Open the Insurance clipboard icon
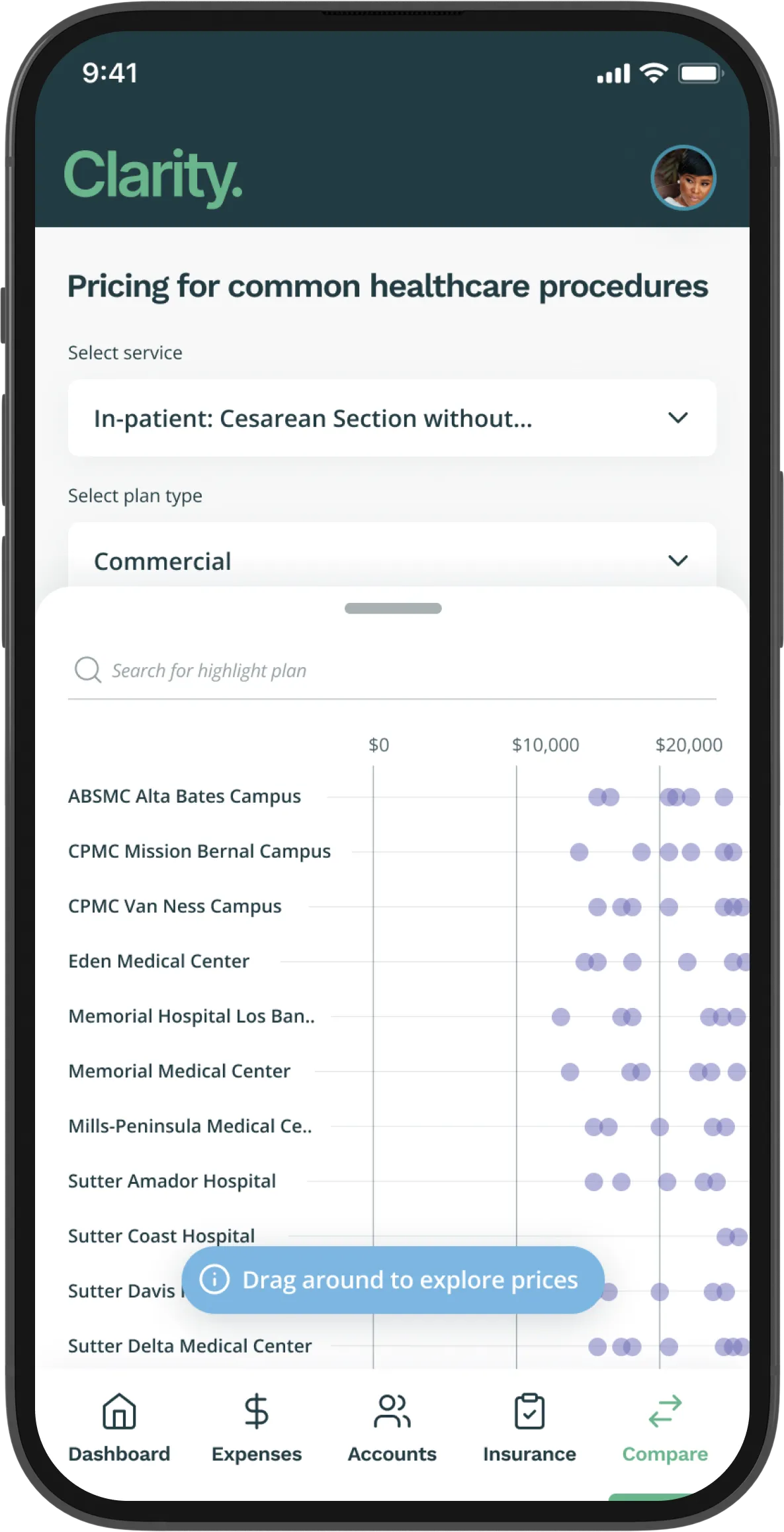The image size is (784, 1532). pos(529,1411)
